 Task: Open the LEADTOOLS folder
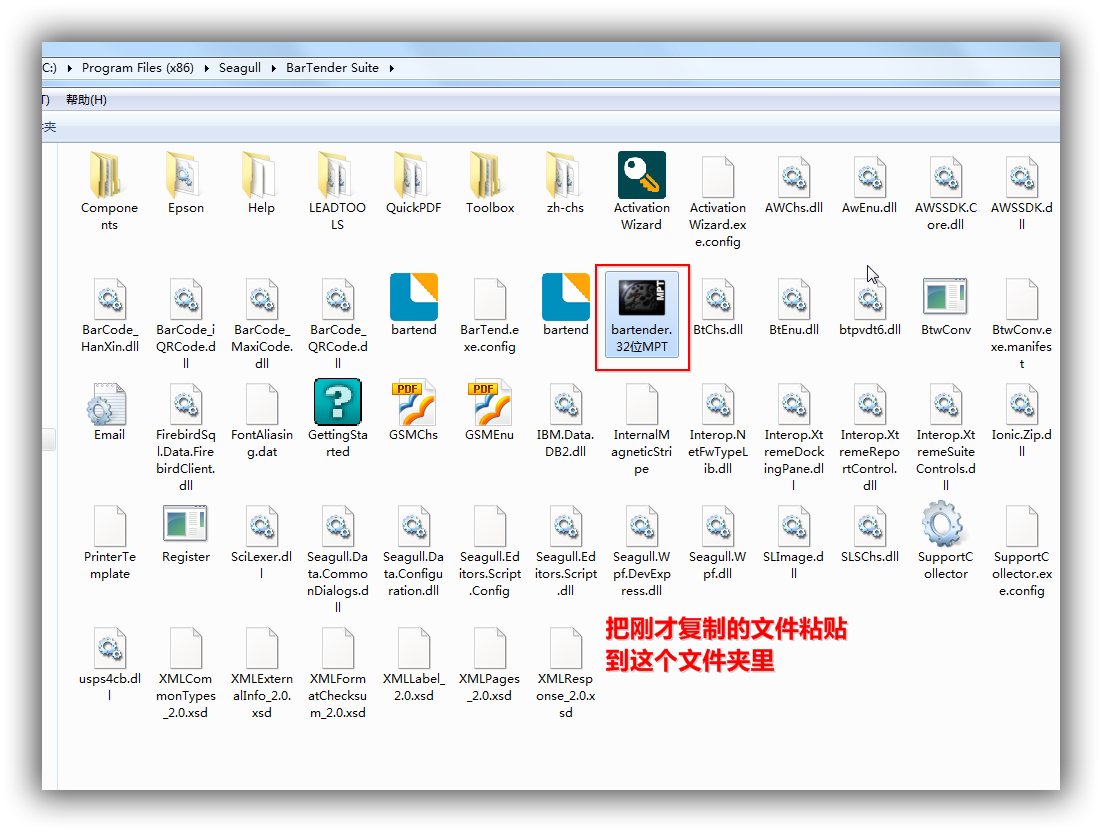337,176
